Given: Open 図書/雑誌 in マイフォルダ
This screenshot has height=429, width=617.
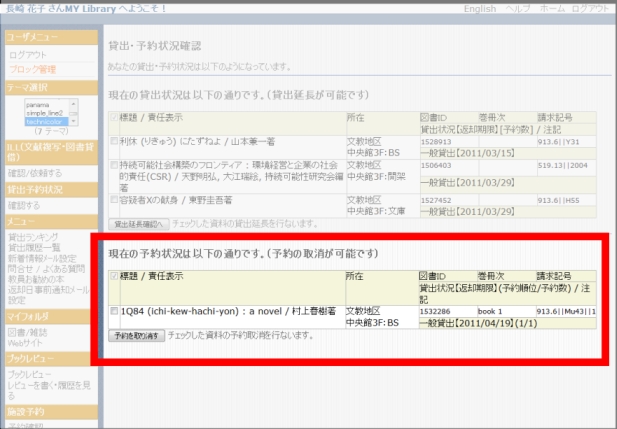Looking at the screenshot, I should (x=27, y=333).
